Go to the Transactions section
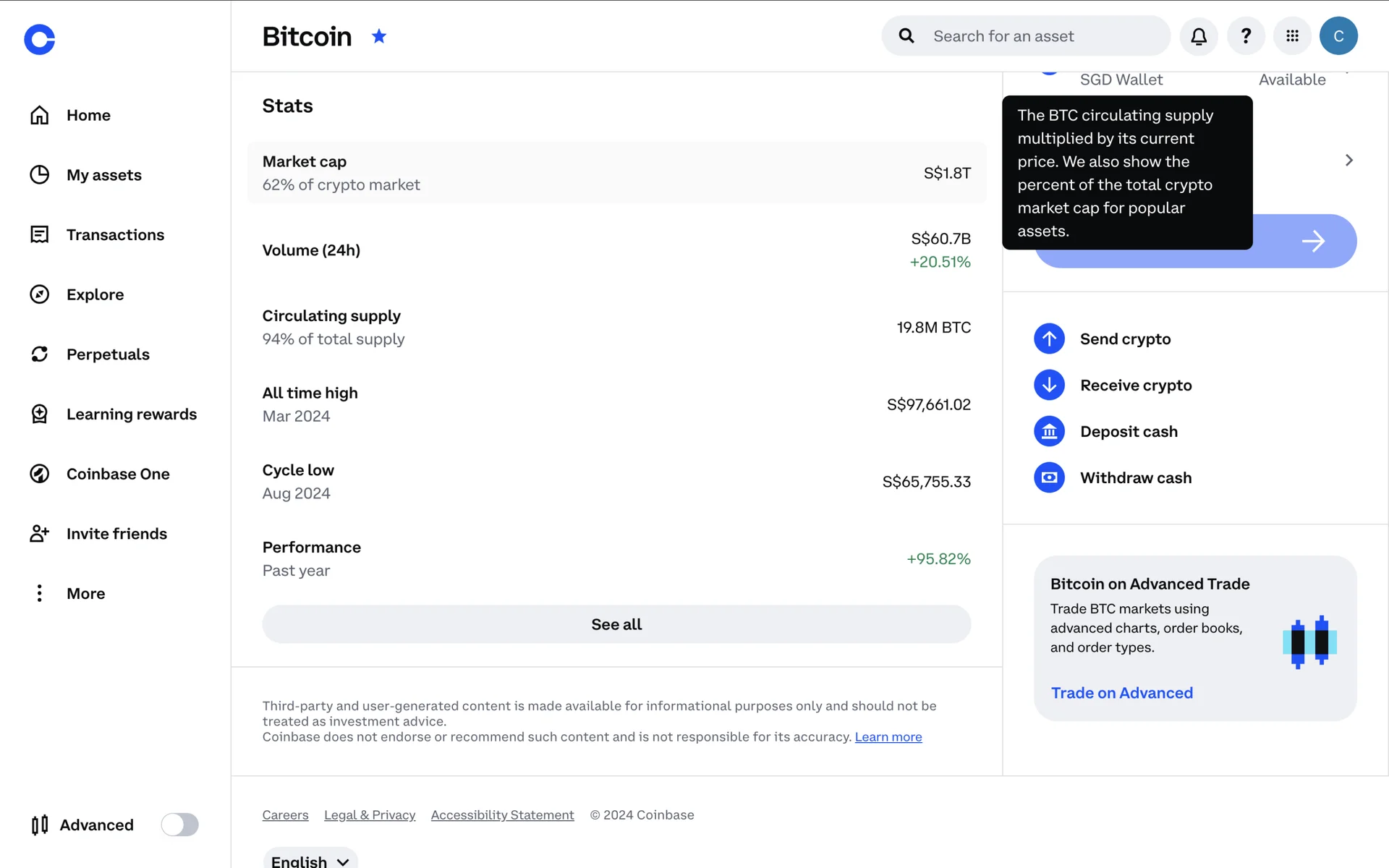 pos(115,234)
